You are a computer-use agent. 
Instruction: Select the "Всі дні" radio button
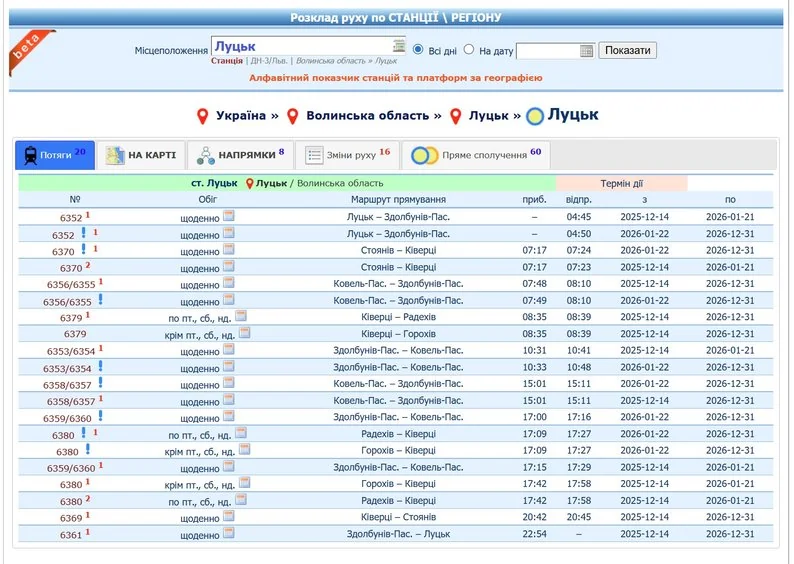pos(419,50)
